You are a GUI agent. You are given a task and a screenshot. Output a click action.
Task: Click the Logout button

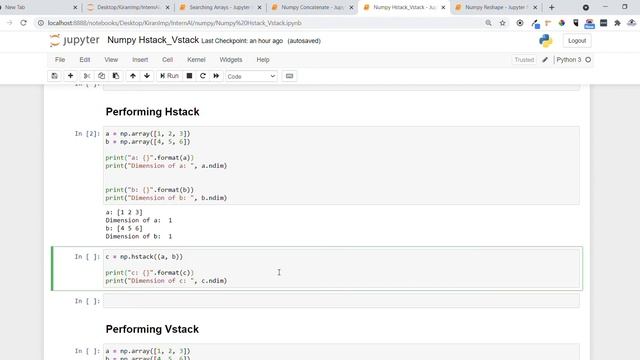[577, 41]
